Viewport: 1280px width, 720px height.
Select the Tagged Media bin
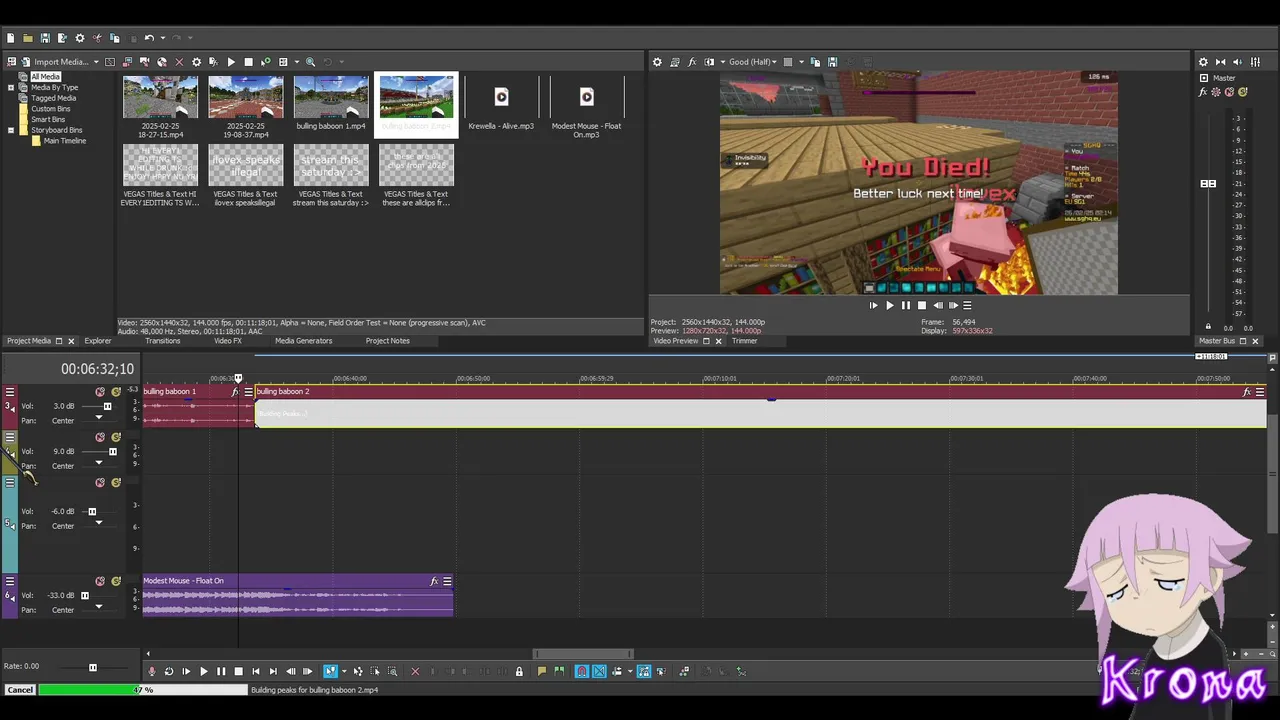tap(53, 98)
